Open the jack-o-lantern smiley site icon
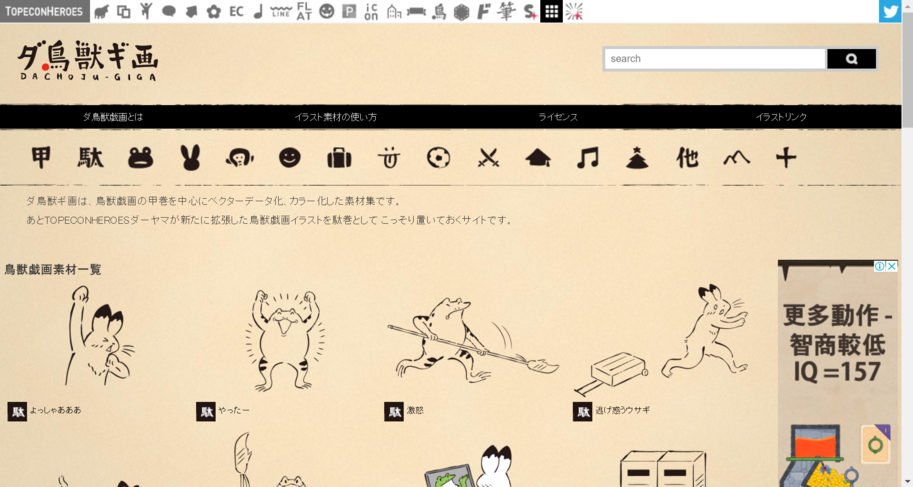Screen dimensions: 913x487 click(x=327, y=11)
